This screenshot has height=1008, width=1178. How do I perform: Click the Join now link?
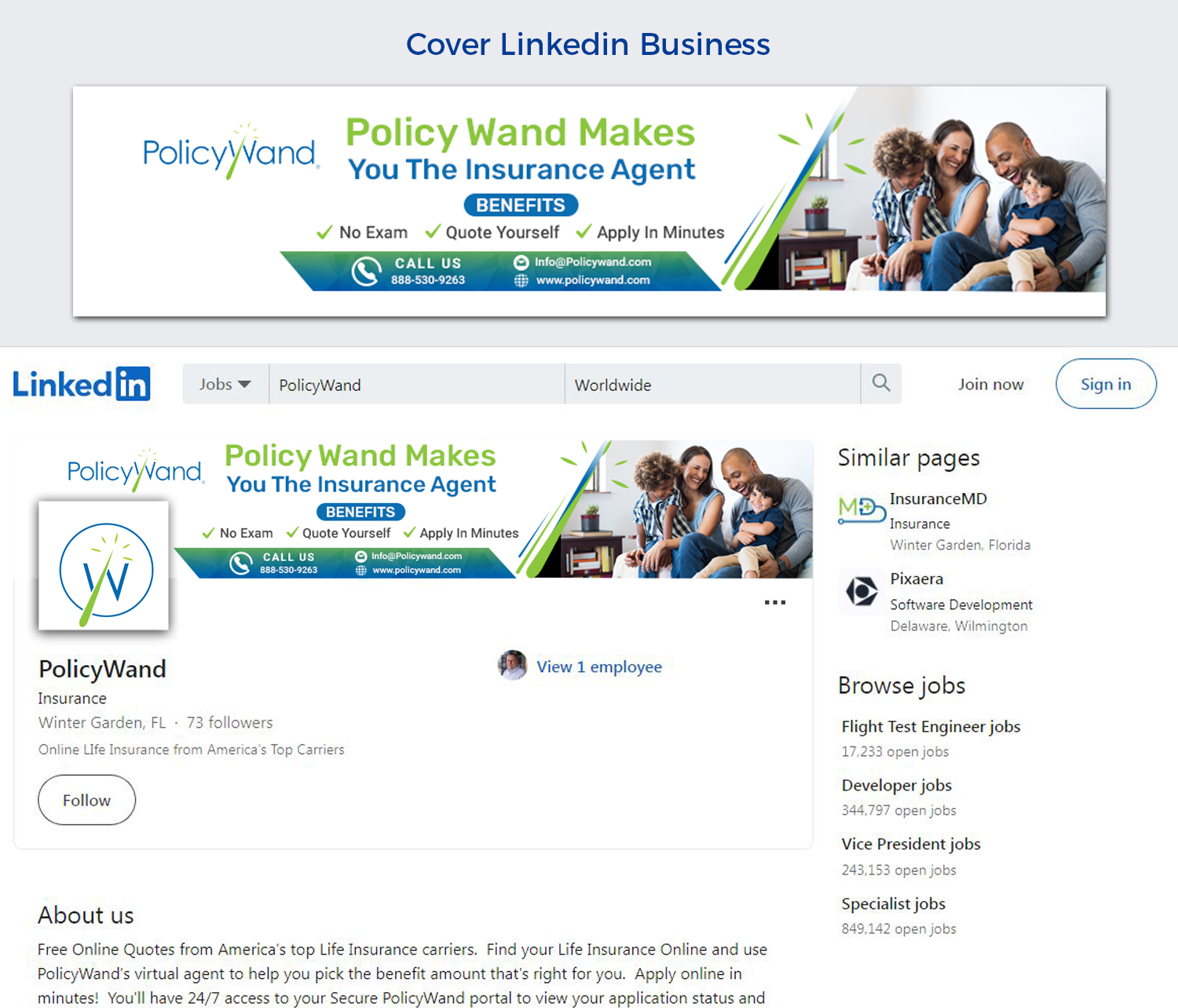click(990, 384)
